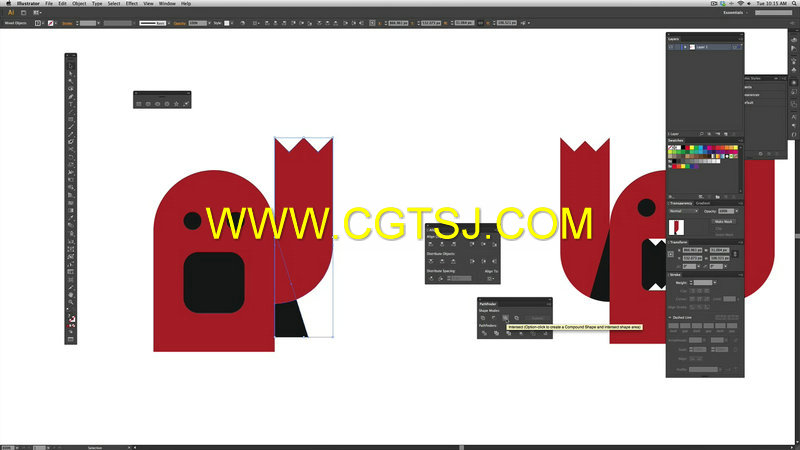The image size is (800, 450).
Task: Open Opacity dropdown arrow in Transparency panel
Action: (736, 211)
